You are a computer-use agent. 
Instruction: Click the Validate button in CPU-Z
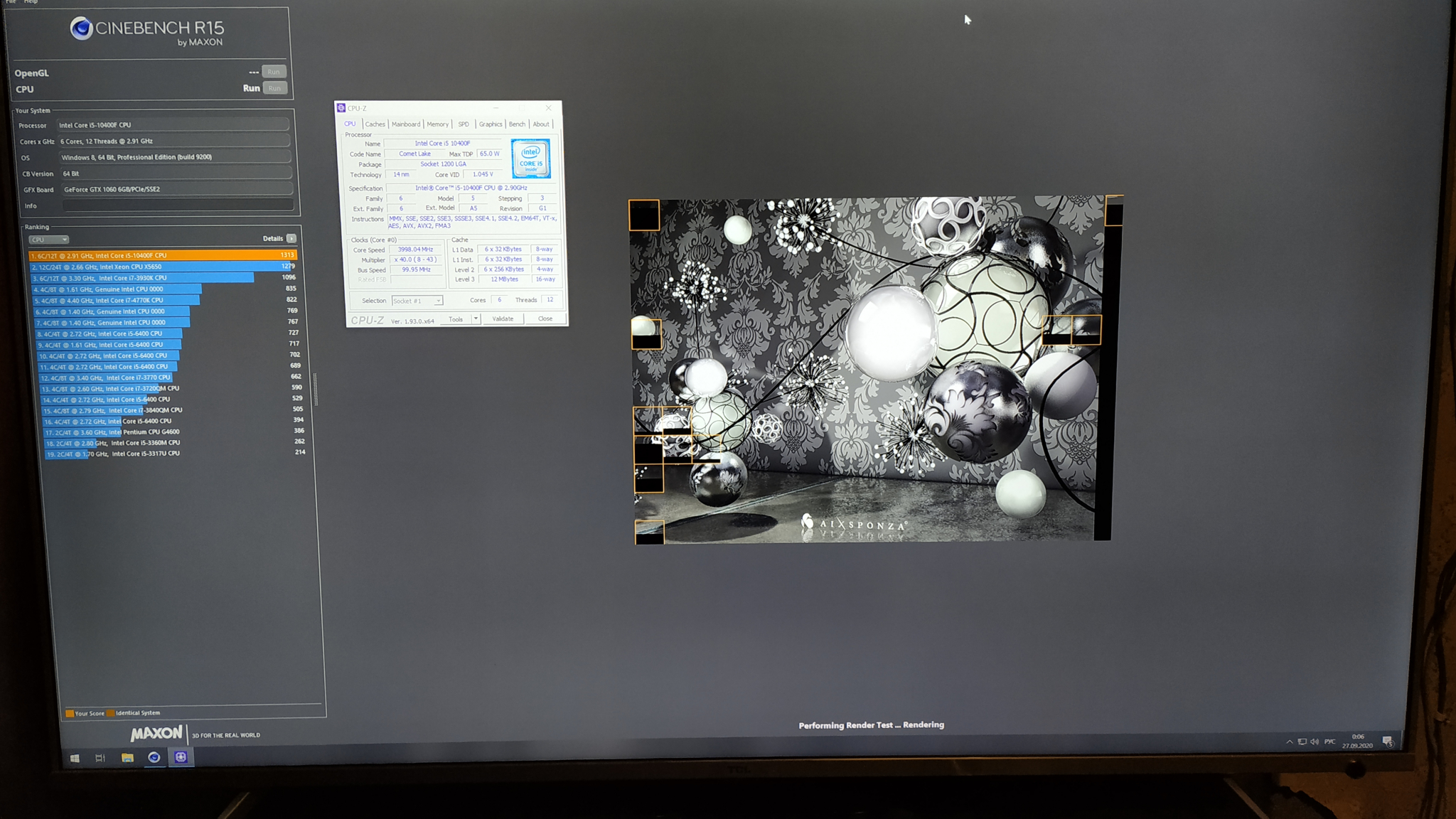click(x=503, y=318)
